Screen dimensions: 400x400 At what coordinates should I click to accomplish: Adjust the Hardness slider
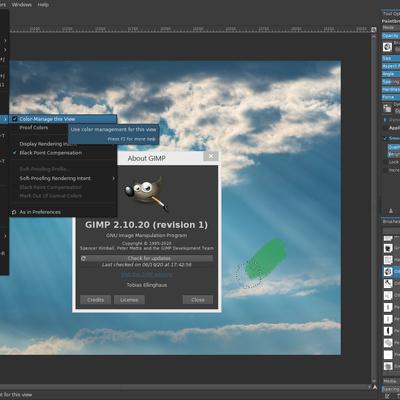[x=391, y=89]
